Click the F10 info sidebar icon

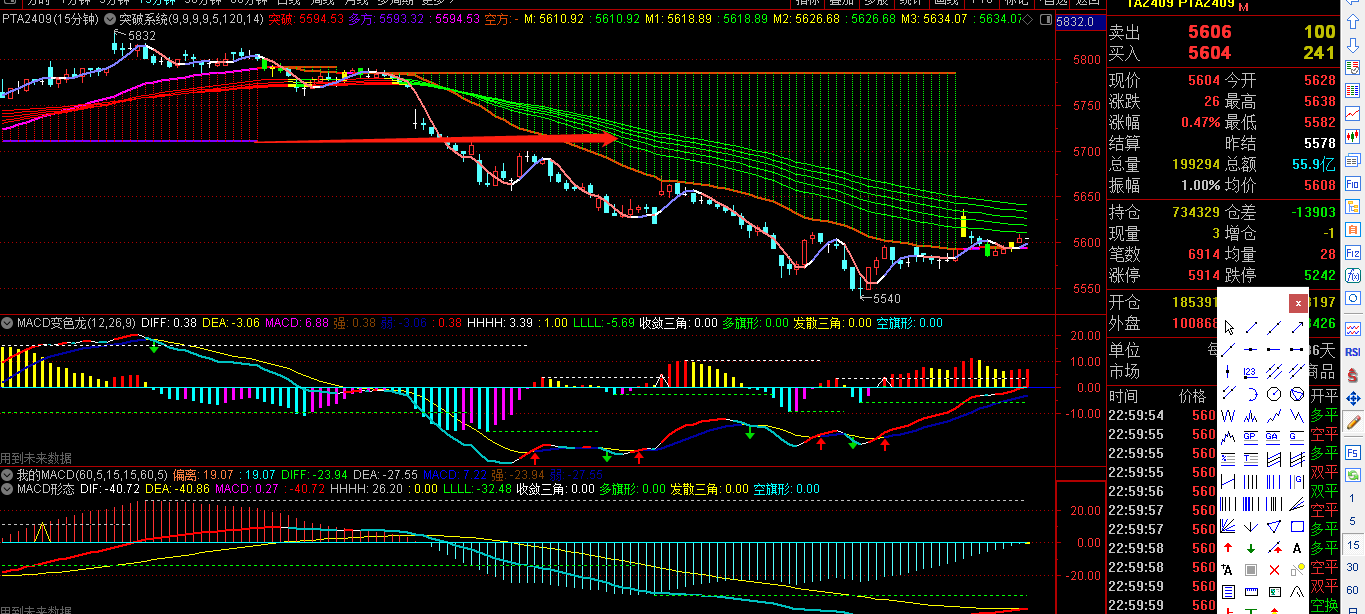[1353, 183]
